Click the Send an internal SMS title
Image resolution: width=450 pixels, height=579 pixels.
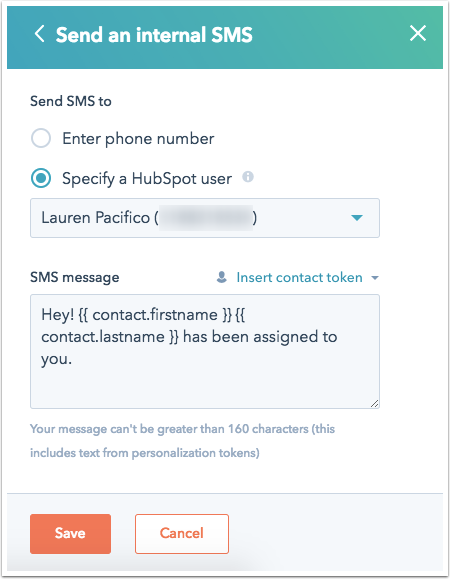click(x=154, y=35)
